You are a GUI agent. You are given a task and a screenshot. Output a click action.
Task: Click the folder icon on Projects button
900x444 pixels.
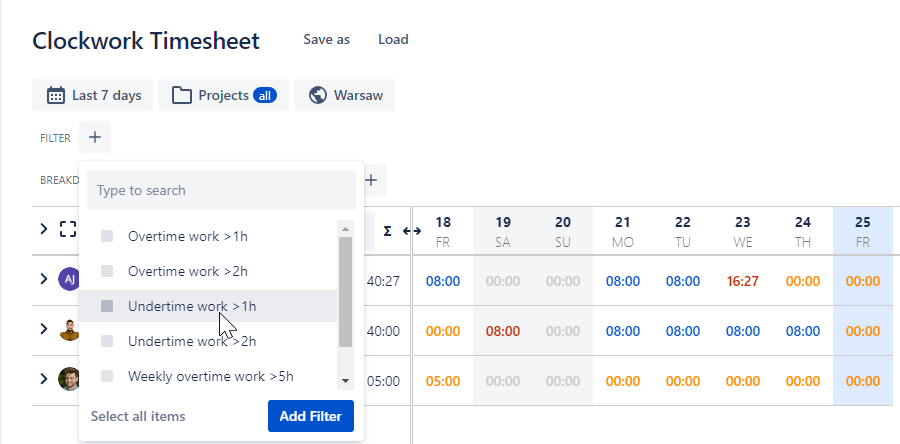tap(181, 96)
